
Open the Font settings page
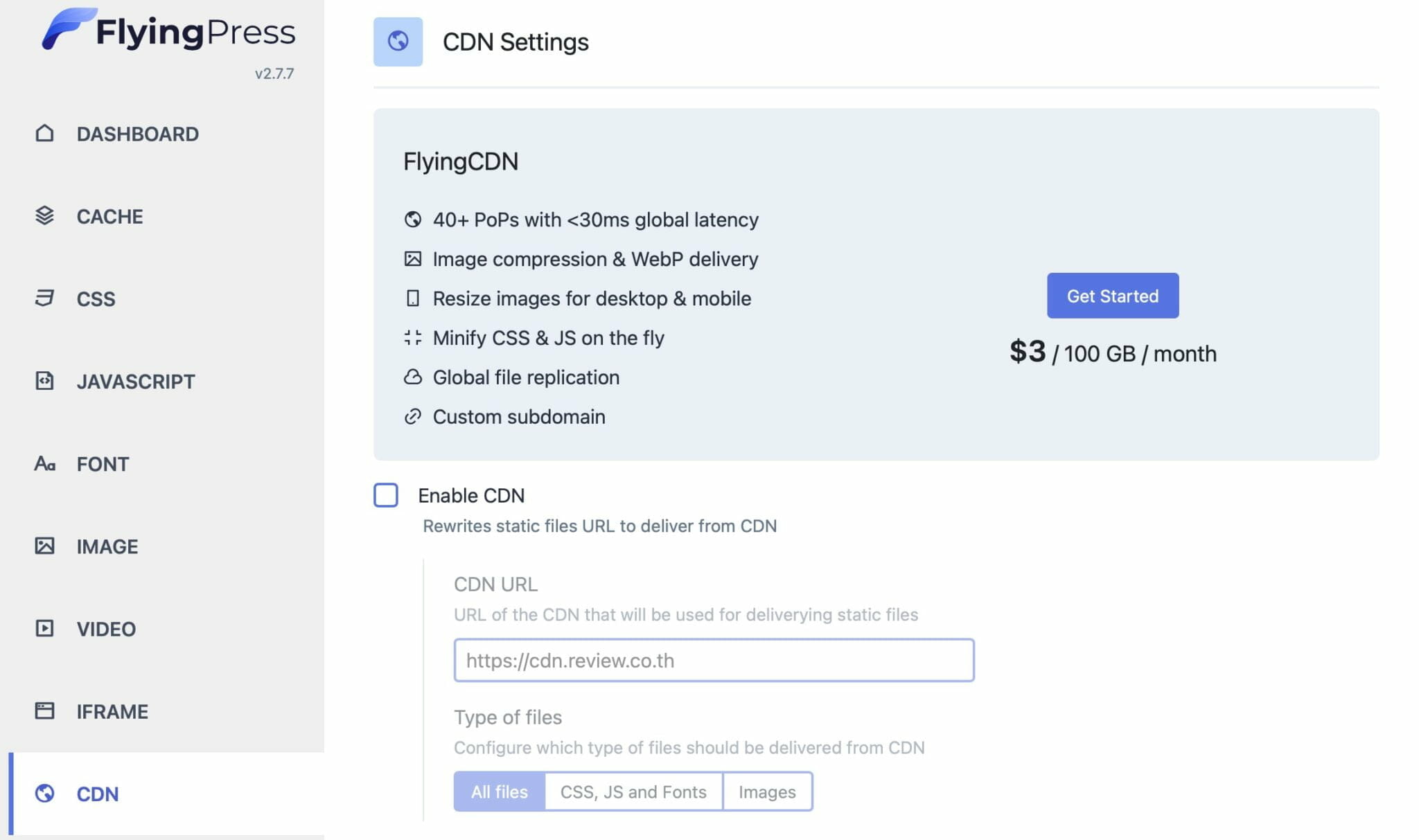tap(103, 463)
